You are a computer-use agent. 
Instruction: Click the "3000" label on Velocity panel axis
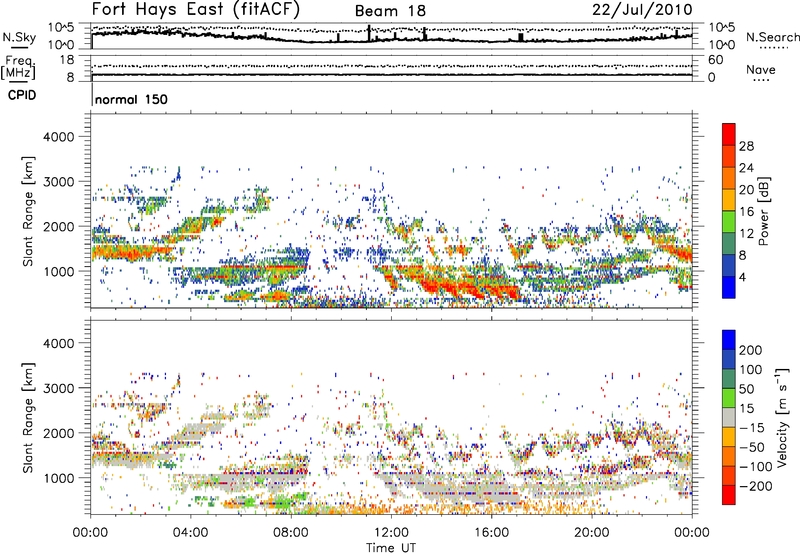point(59,388)
